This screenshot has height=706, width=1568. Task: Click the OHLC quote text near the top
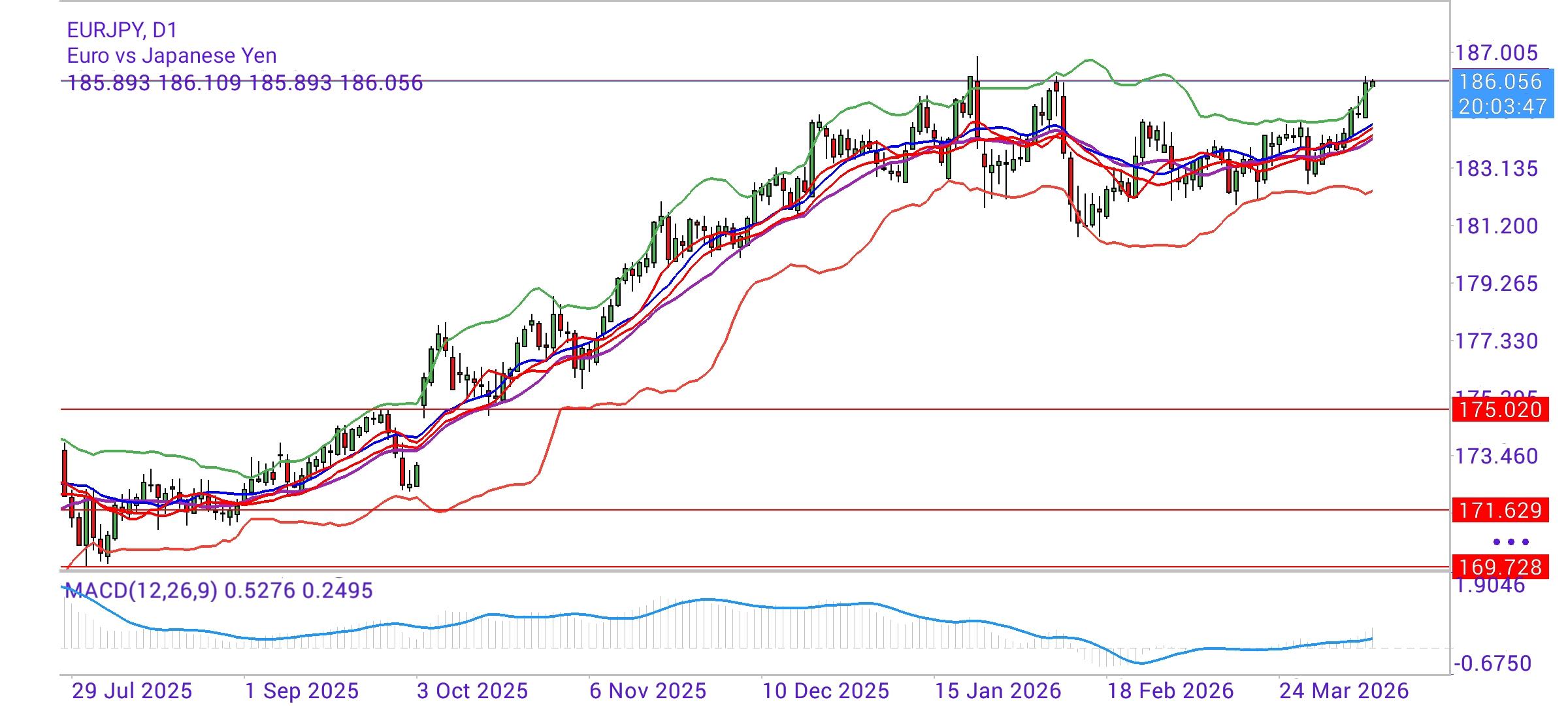pyautogui.click(x=242, y=83)
